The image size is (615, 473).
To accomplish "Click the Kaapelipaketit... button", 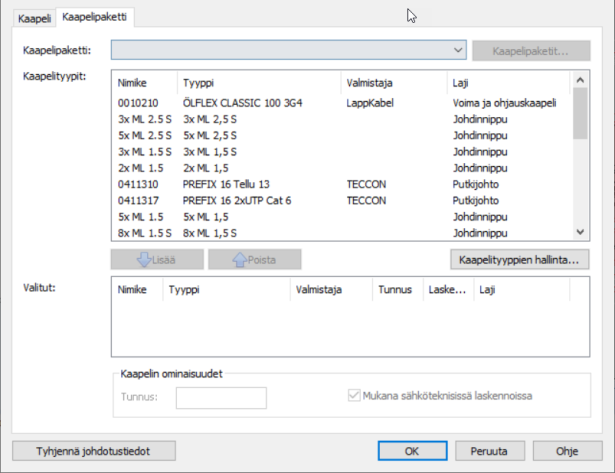I will click(531, 49).
